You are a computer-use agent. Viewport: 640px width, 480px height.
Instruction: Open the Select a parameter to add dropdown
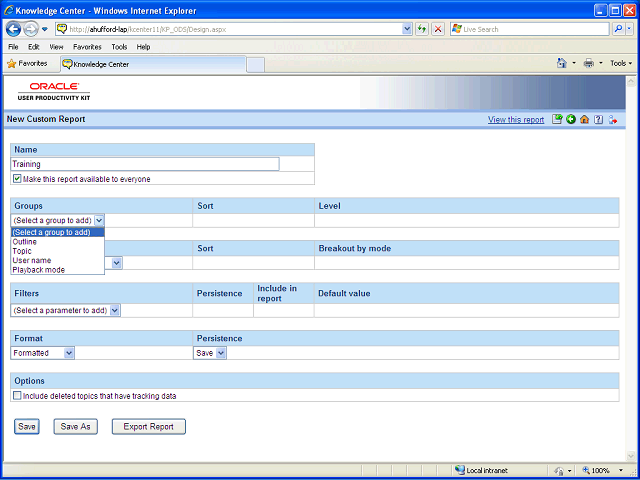(115, 311)
